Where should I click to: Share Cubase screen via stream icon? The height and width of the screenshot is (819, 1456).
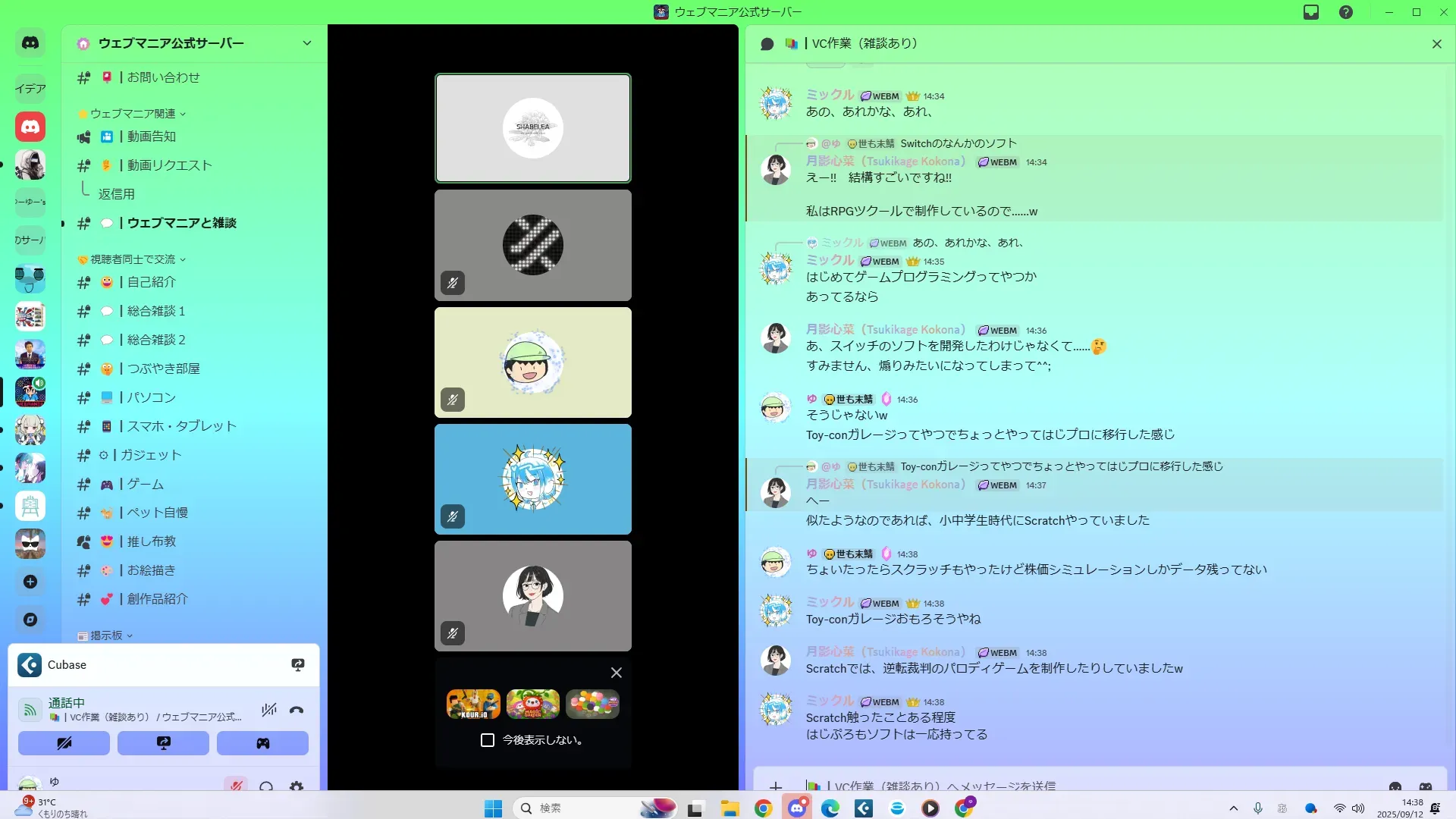point(298,665)
